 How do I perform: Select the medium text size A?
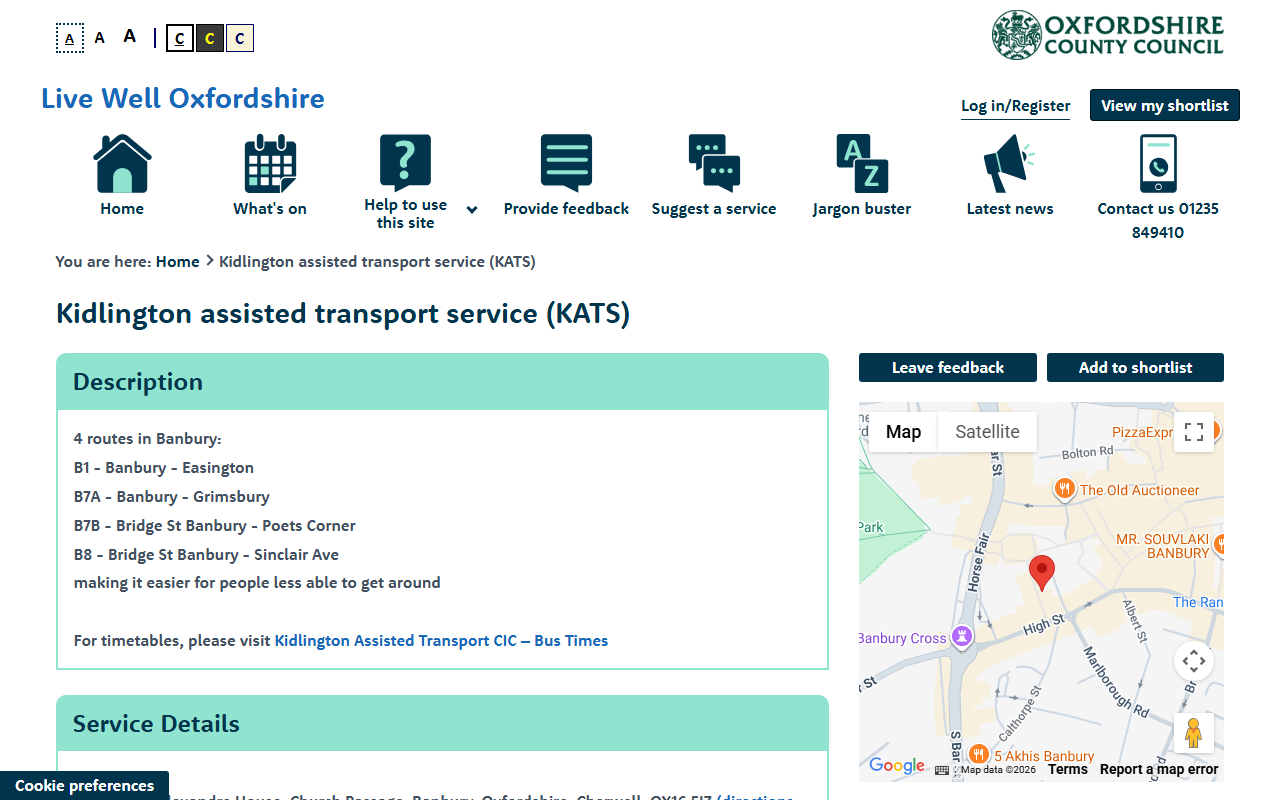coord(99,38)
